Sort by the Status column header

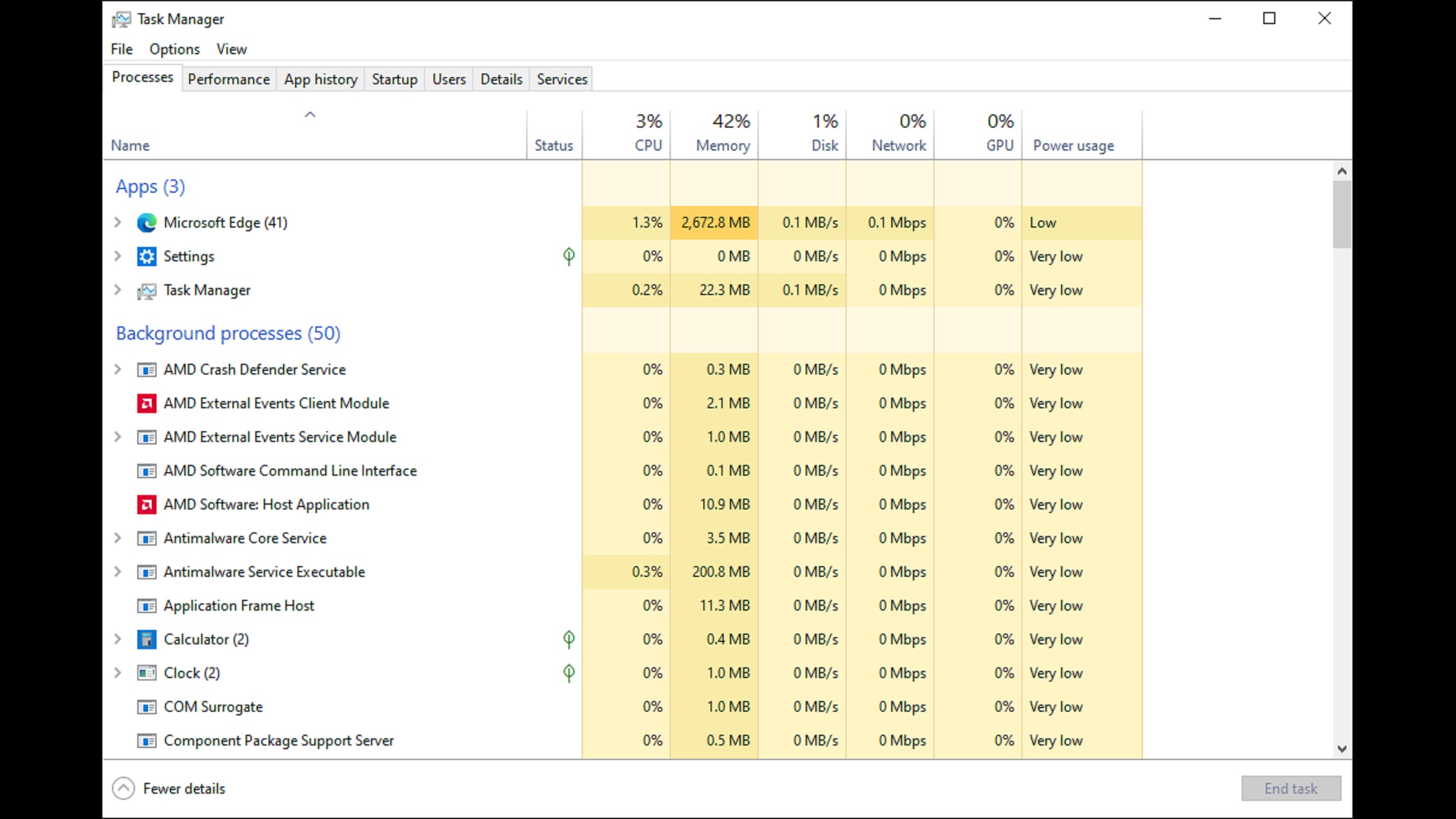[555, 134]
